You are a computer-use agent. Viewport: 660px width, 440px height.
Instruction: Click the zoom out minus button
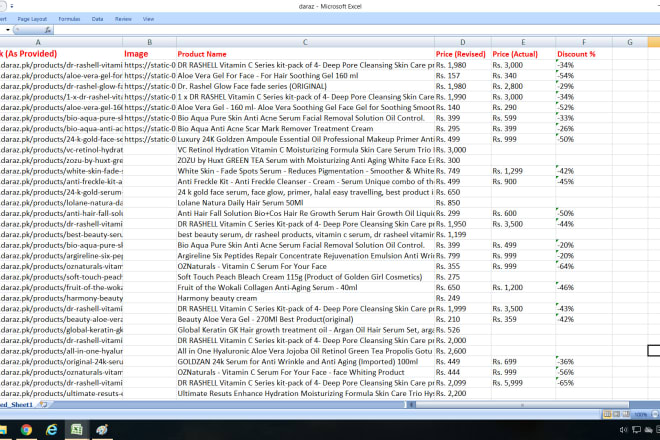(655, 414)
